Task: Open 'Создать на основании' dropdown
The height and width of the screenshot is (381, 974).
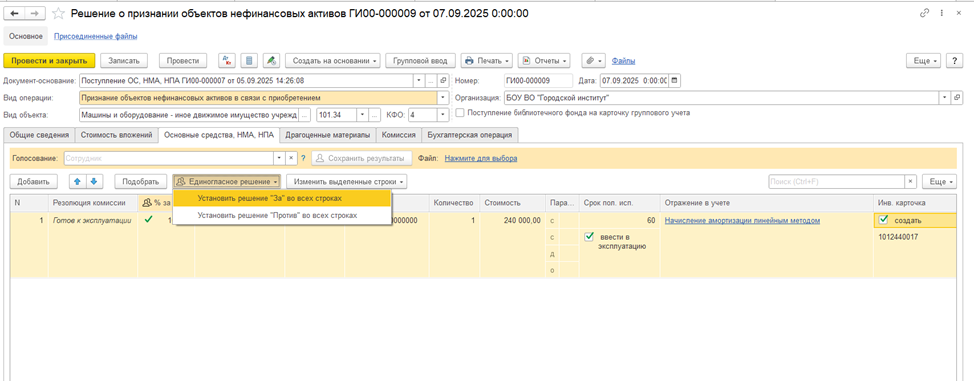Action: tap(332, 61)
